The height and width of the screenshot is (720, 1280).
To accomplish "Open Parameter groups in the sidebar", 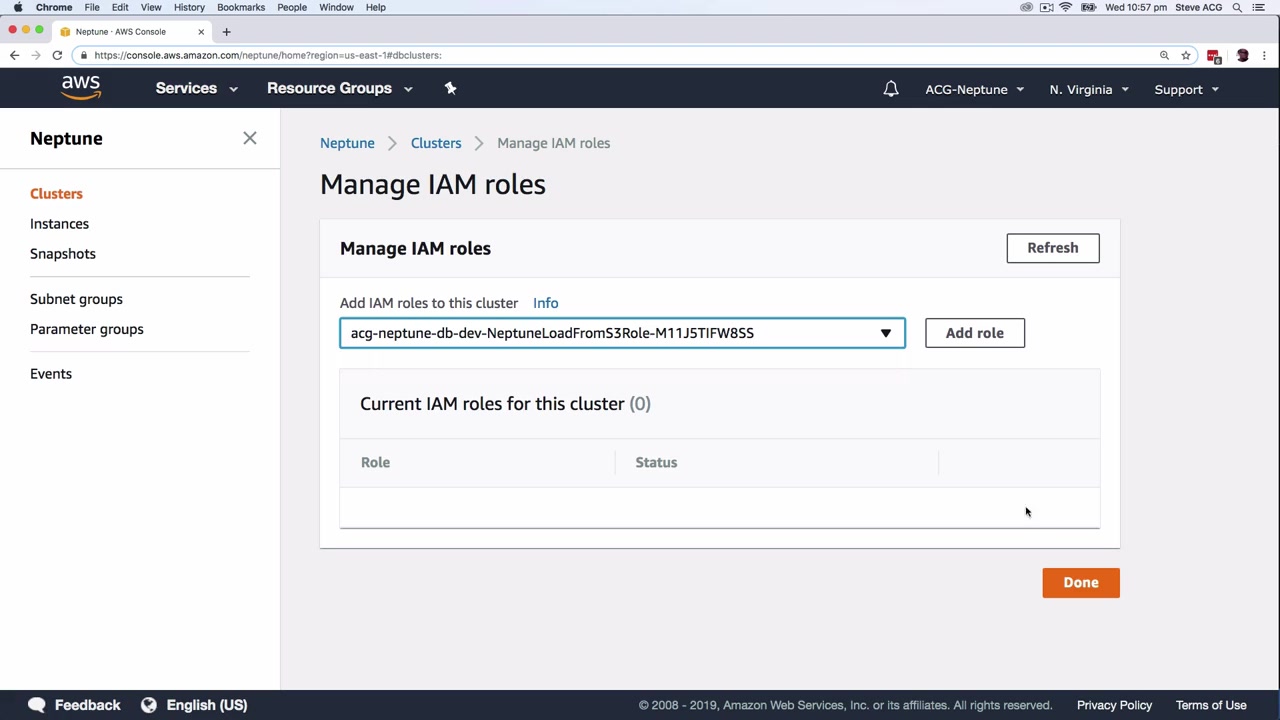I will point(87,329).
